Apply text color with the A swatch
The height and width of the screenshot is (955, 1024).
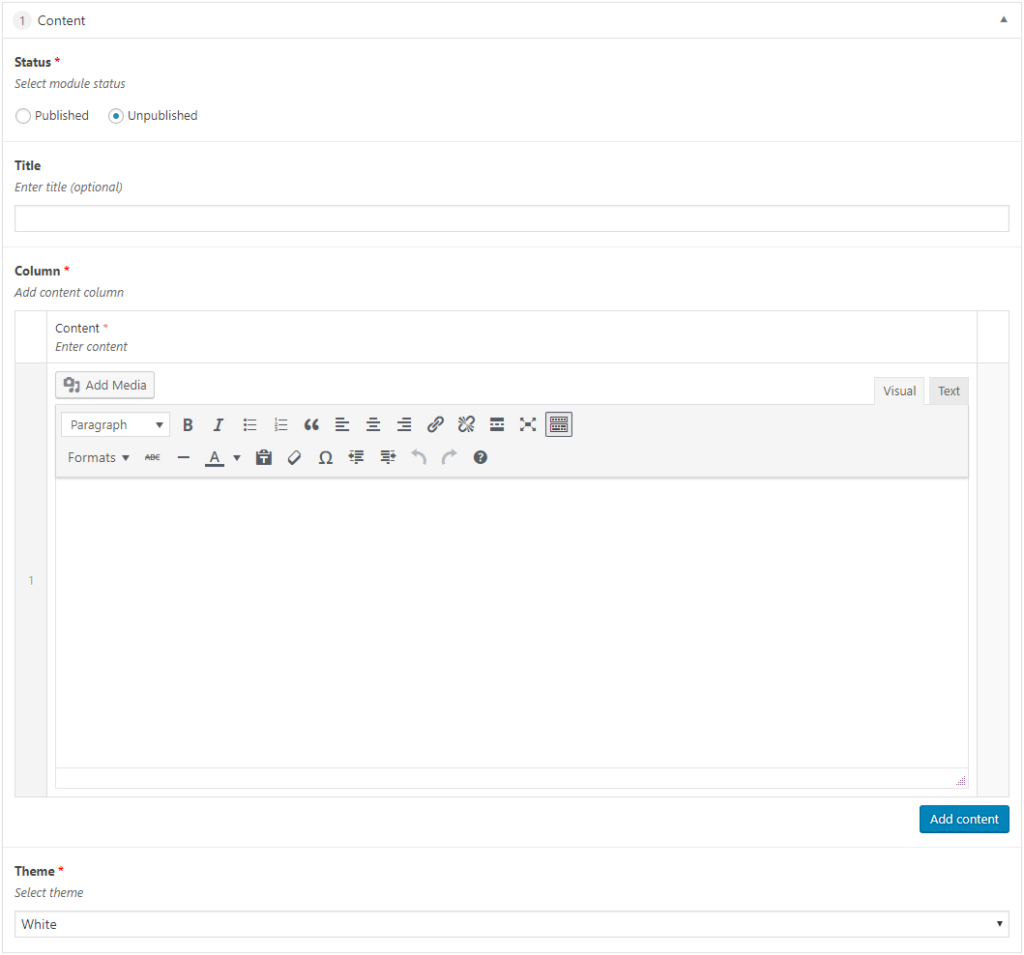tap(214, 458)
